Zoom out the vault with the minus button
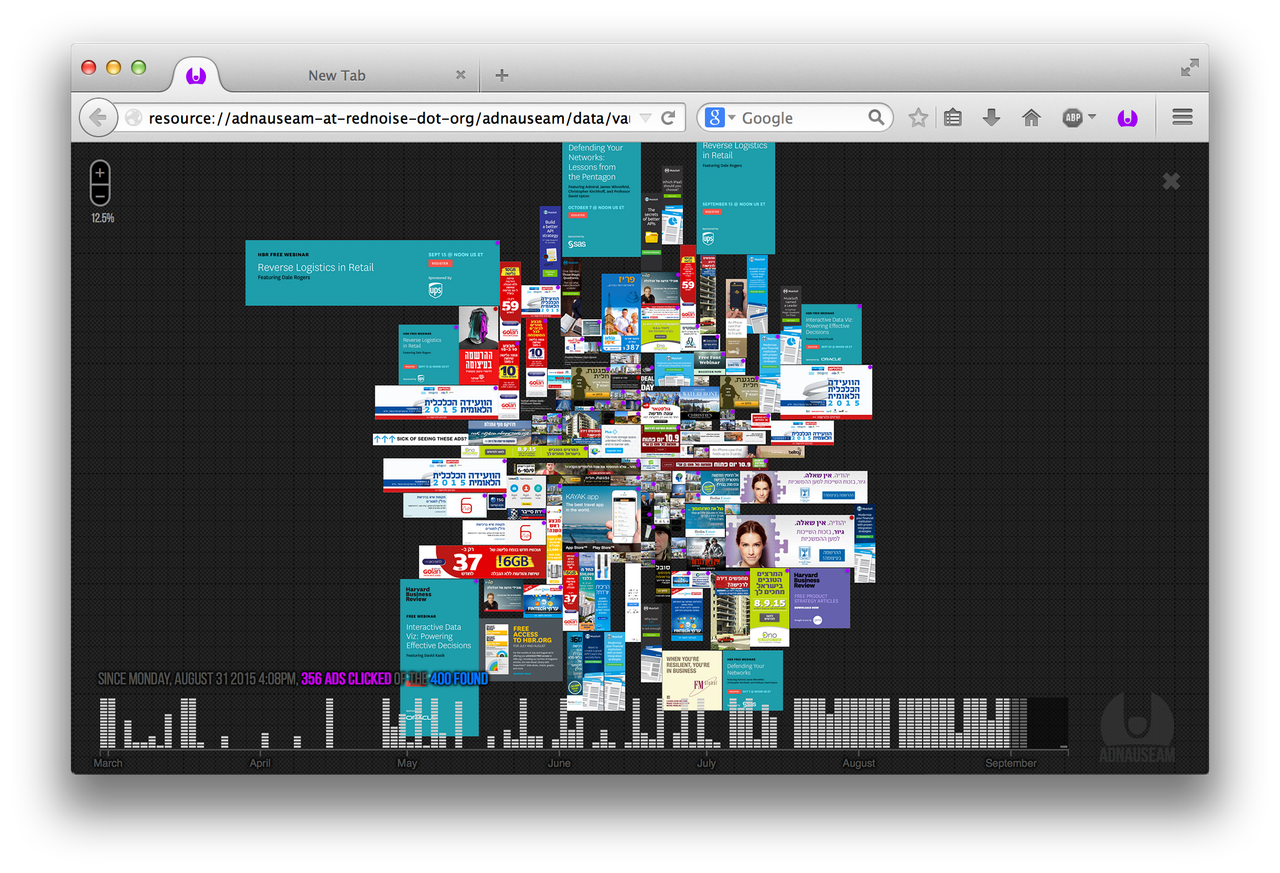1280x873 pixels. pos(100,195)
